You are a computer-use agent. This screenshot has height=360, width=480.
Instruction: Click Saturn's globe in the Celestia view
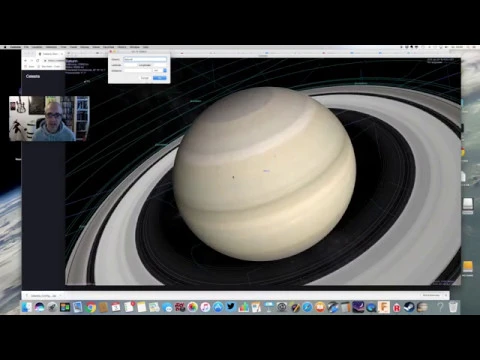(x=264, y=173)
